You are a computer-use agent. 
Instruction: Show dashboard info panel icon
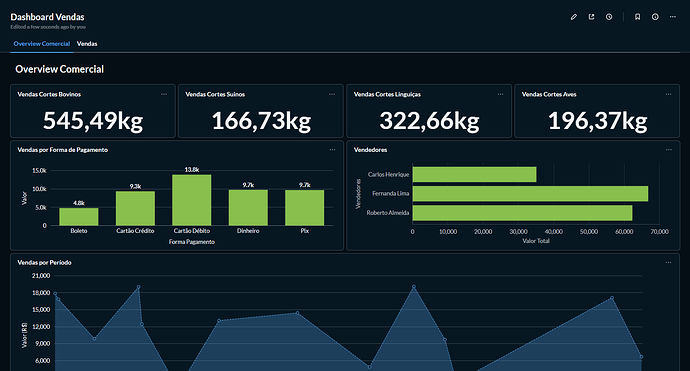(655, 17)
